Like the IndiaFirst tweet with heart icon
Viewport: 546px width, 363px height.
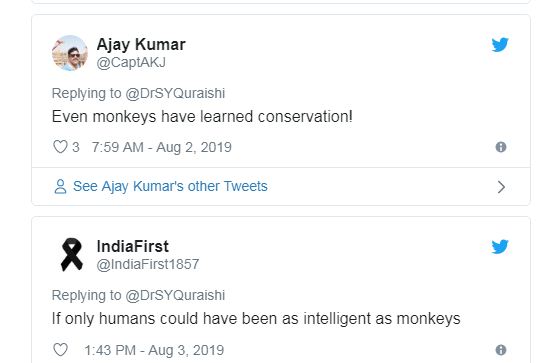[x=60, y=349]
